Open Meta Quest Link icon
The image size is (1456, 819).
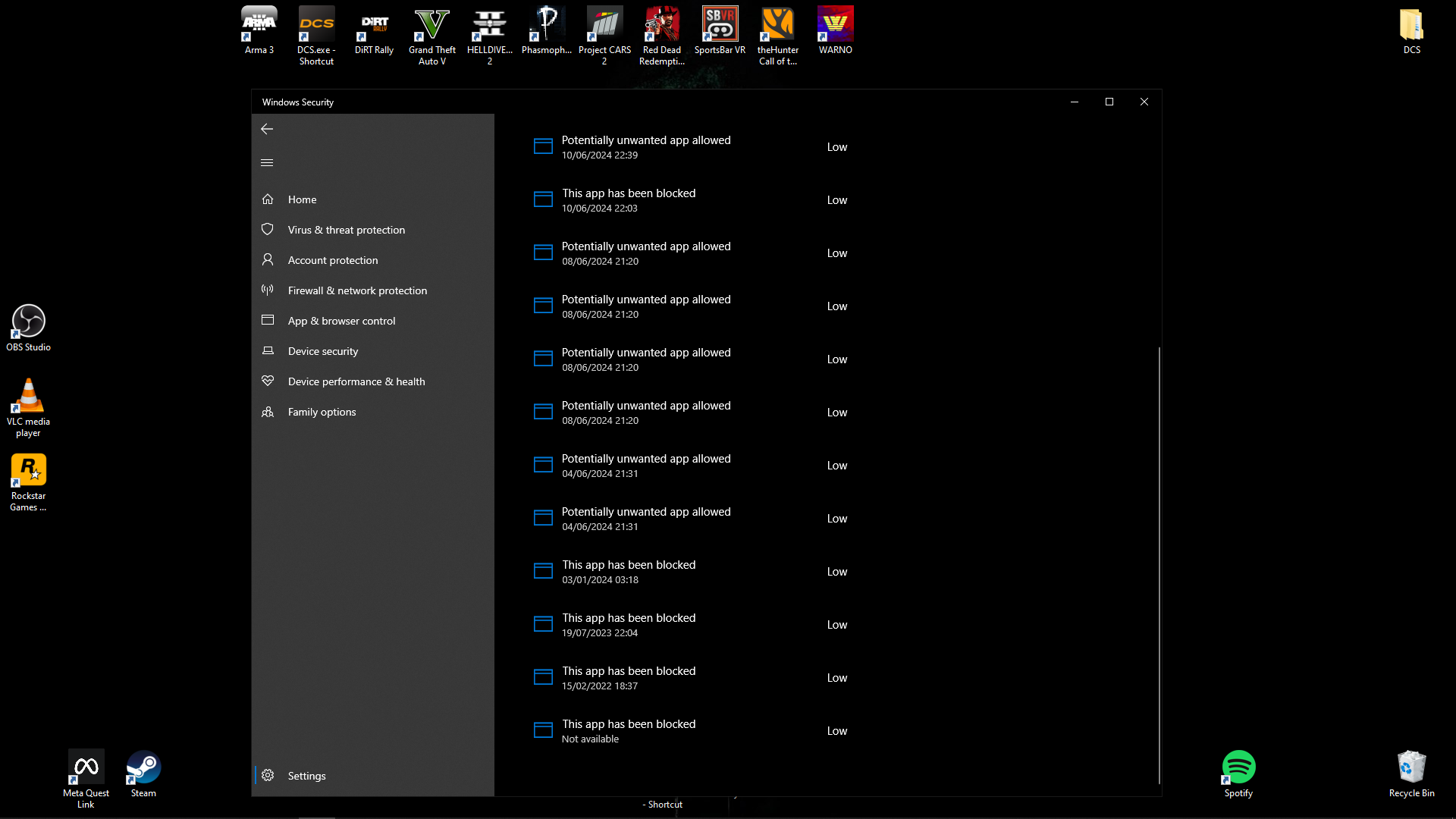click(x=86, y=780)
